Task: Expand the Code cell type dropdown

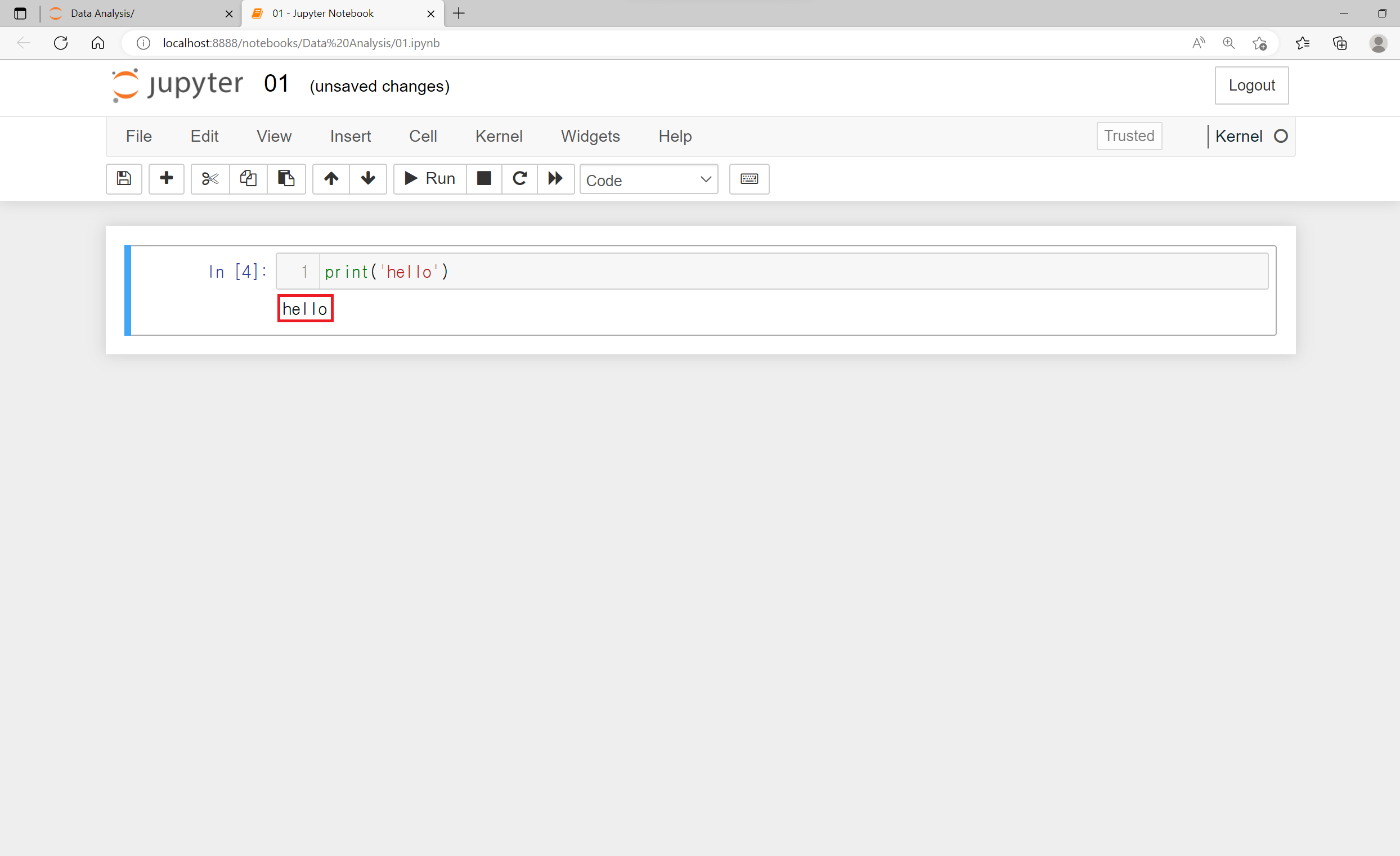Action: pos(649,180)
